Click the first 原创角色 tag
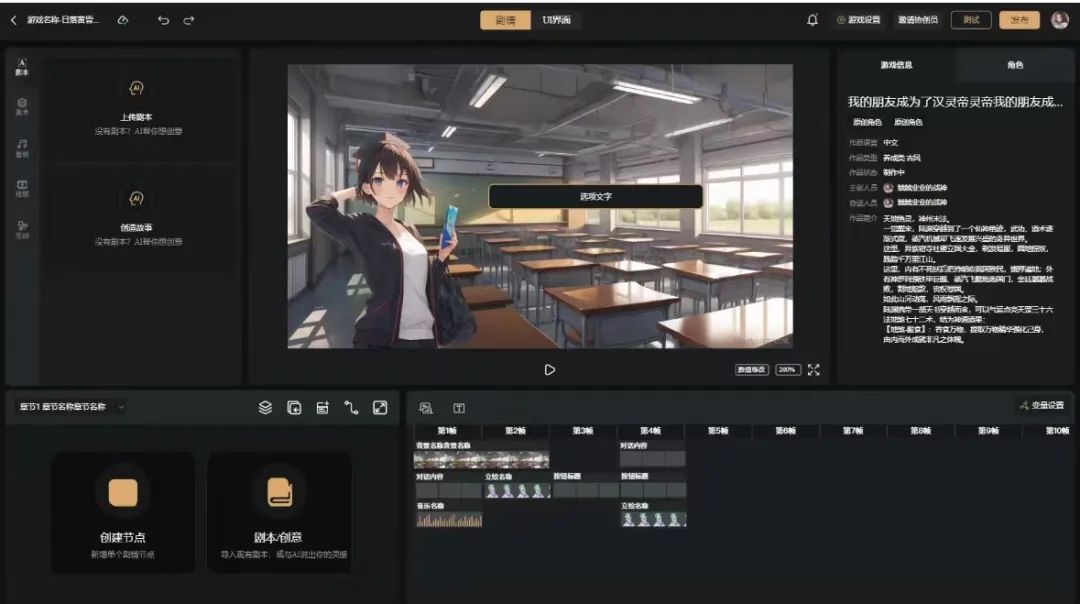Image resolution: width=1080 pixels, height=604 pixels. click(x=867, y=123)
